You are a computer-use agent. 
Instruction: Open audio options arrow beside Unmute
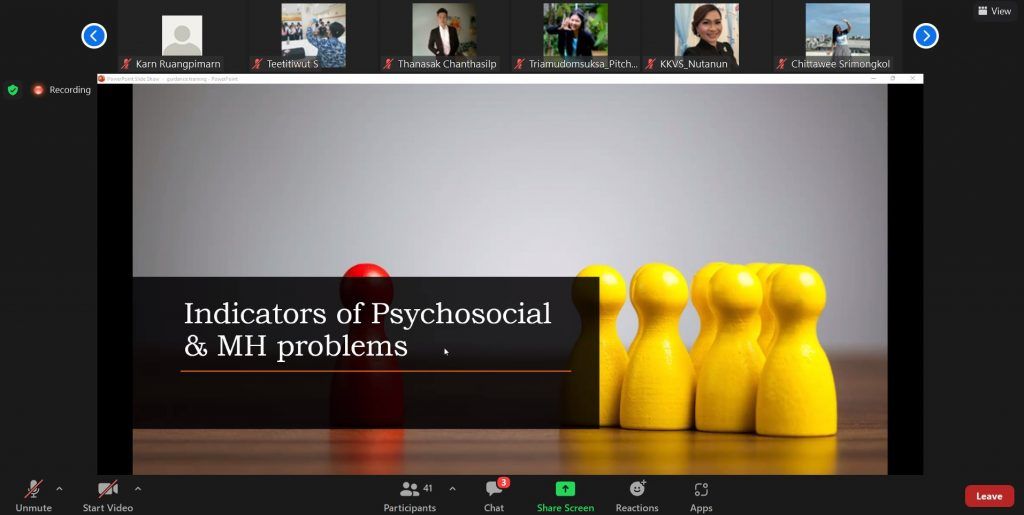[59, 489]
